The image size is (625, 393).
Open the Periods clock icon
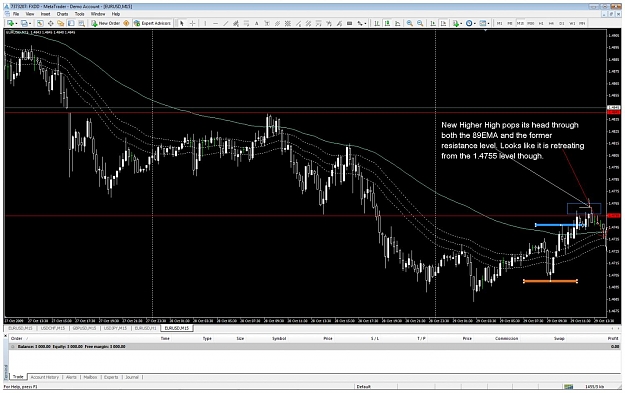pyautogui.click(x=469, y=23)
